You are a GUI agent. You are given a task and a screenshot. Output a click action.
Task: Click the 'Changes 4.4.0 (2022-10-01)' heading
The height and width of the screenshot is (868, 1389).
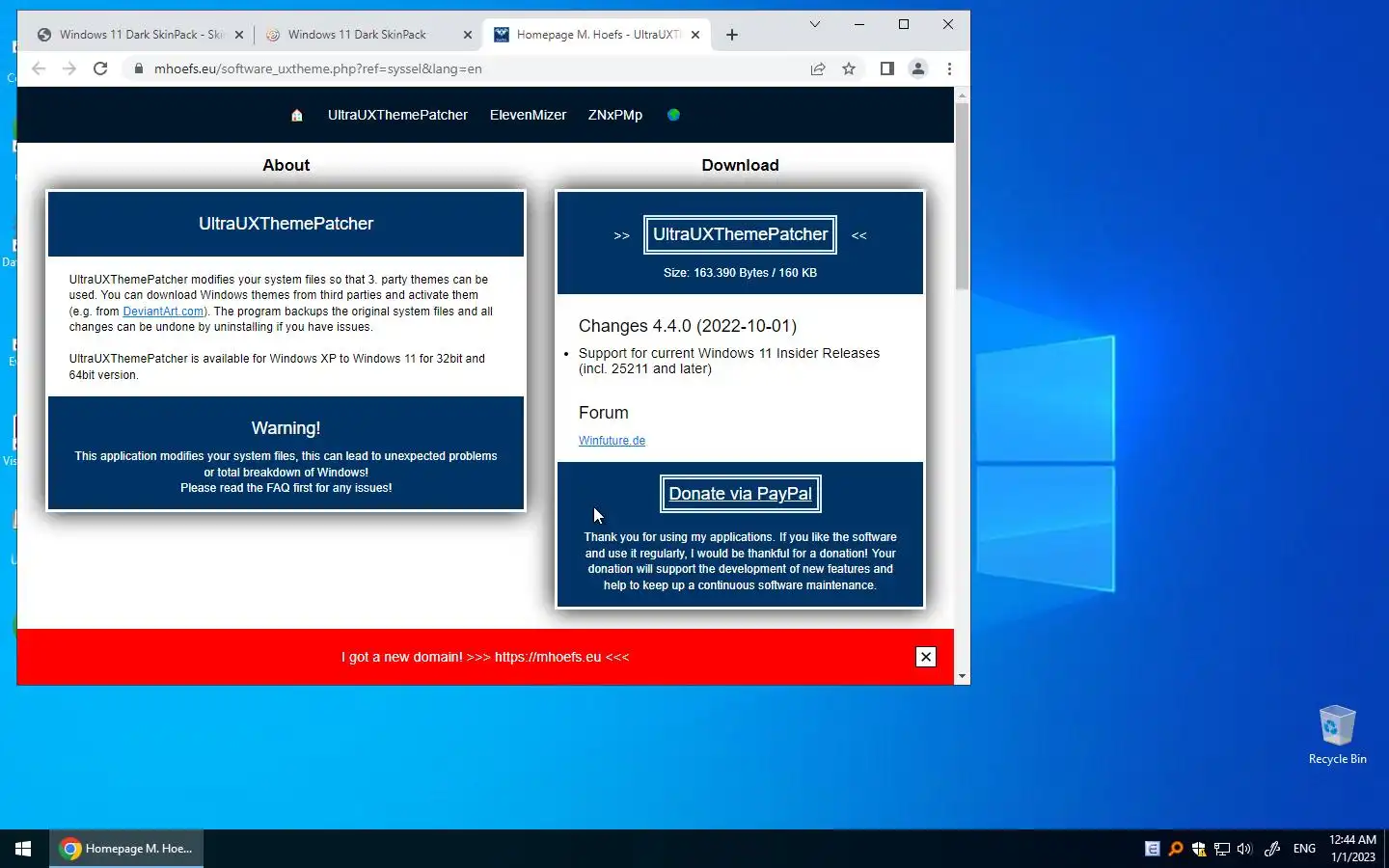click(688, 326)
